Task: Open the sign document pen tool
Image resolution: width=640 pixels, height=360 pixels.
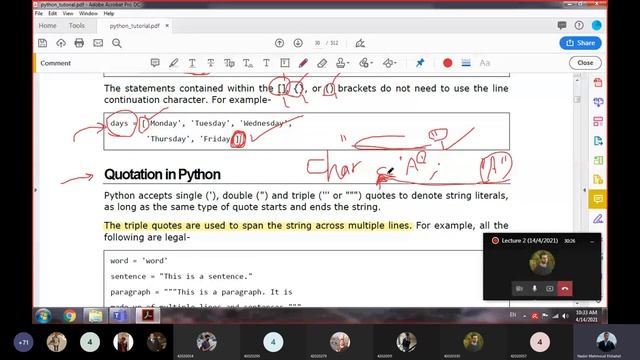Action: pyautogui.click(x=360, y=43)
